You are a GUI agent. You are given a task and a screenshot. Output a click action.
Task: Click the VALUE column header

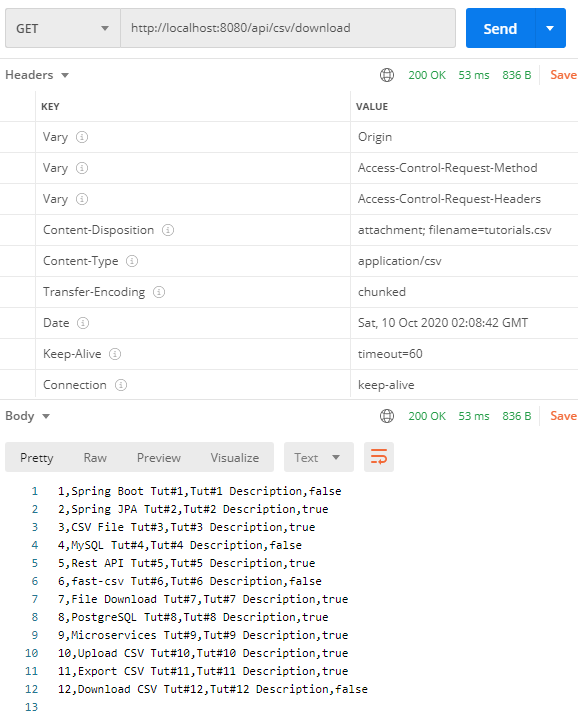click(372, 107)
